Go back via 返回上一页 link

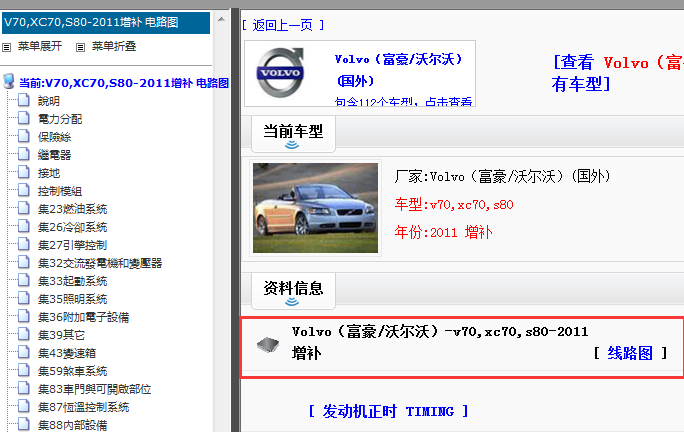(x=283, y=25)
